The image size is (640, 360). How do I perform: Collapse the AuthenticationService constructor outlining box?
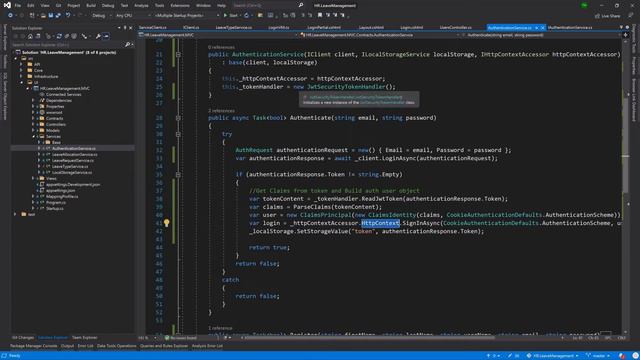(x=178, y=54)
